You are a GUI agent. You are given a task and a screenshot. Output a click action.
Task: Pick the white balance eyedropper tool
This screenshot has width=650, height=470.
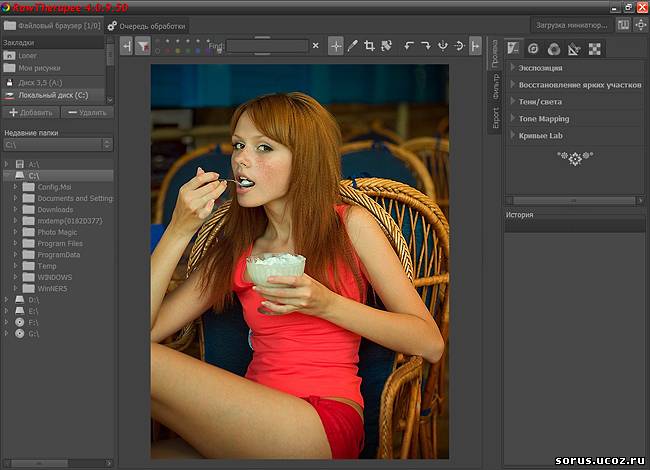click(x=352, y=45)
